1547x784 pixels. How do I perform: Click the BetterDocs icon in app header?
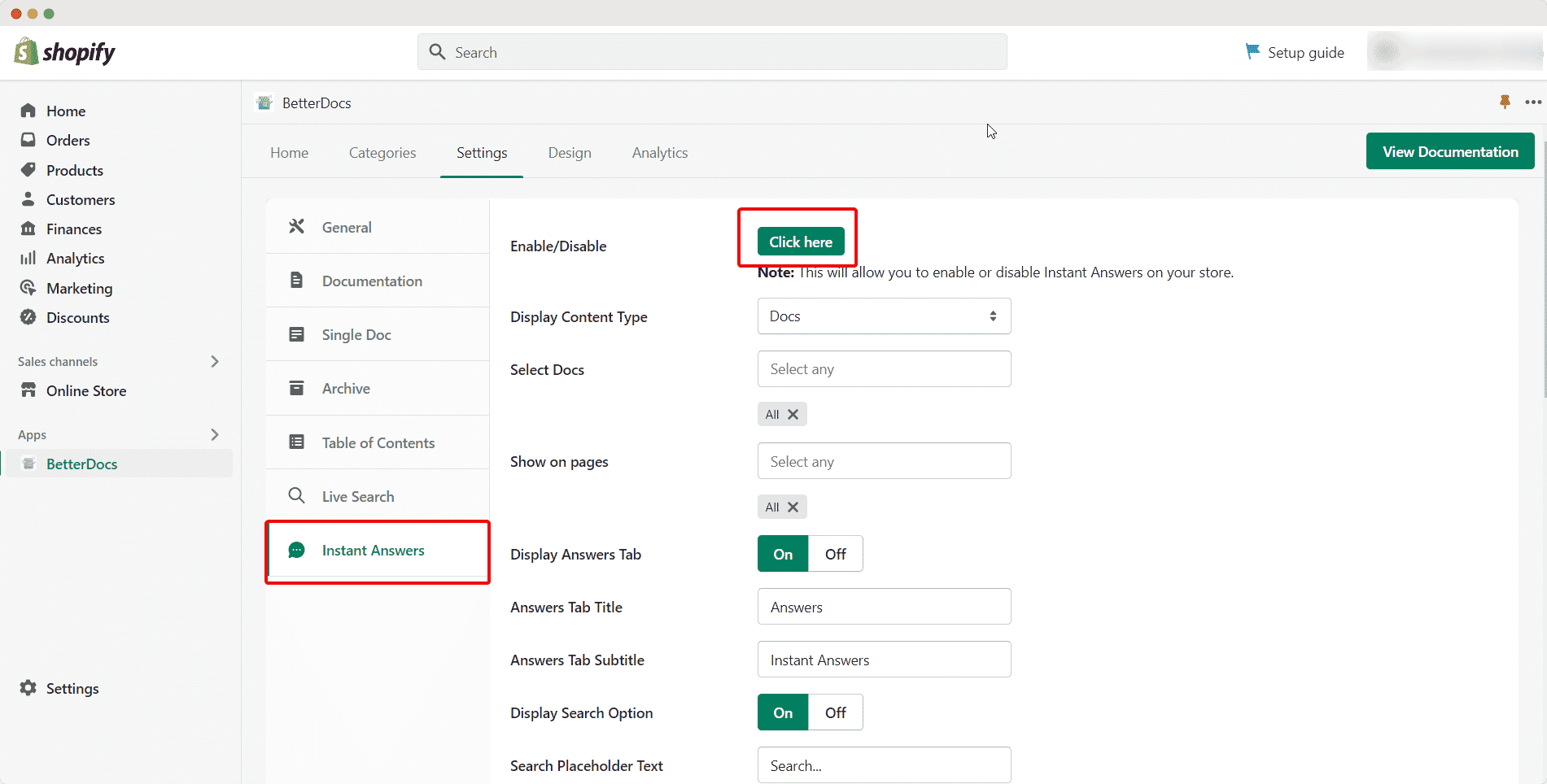pos(264,102)
